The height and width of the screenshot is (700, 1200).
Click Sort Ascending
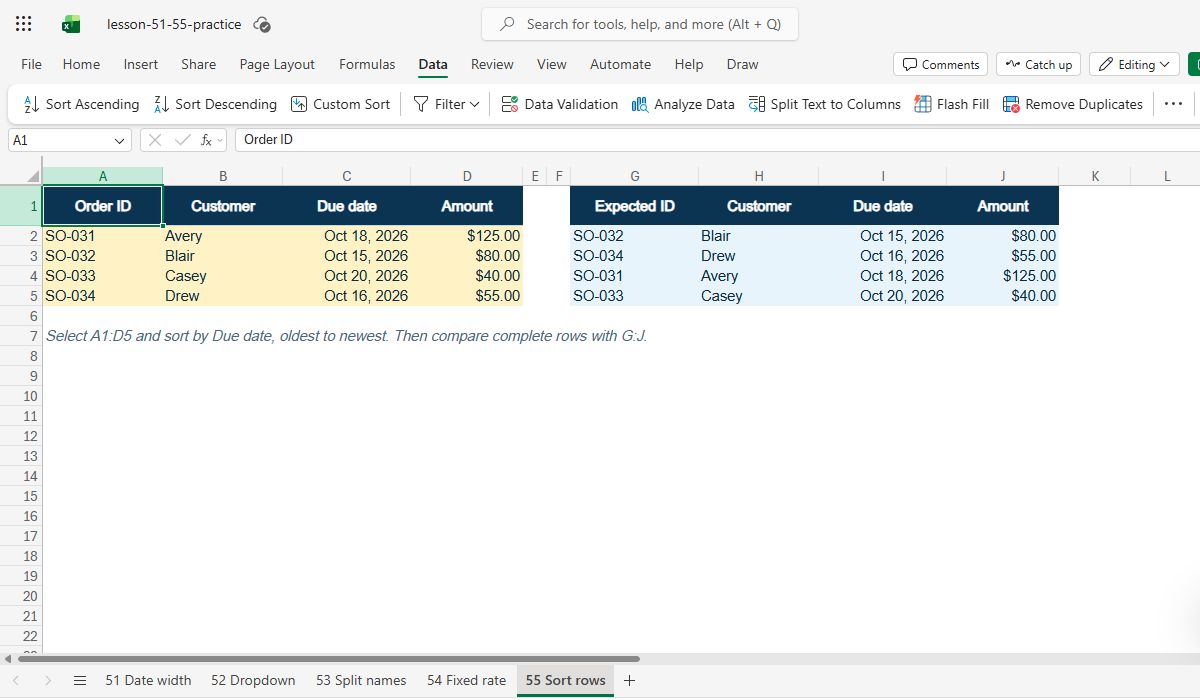(x=81, y=104)
